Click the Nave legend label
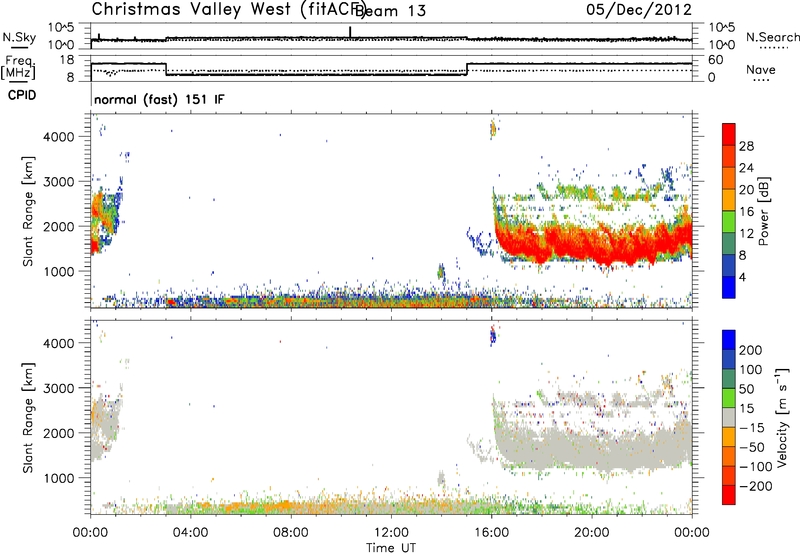Screen dimensions: 800x554 click(x=761, y=70)
